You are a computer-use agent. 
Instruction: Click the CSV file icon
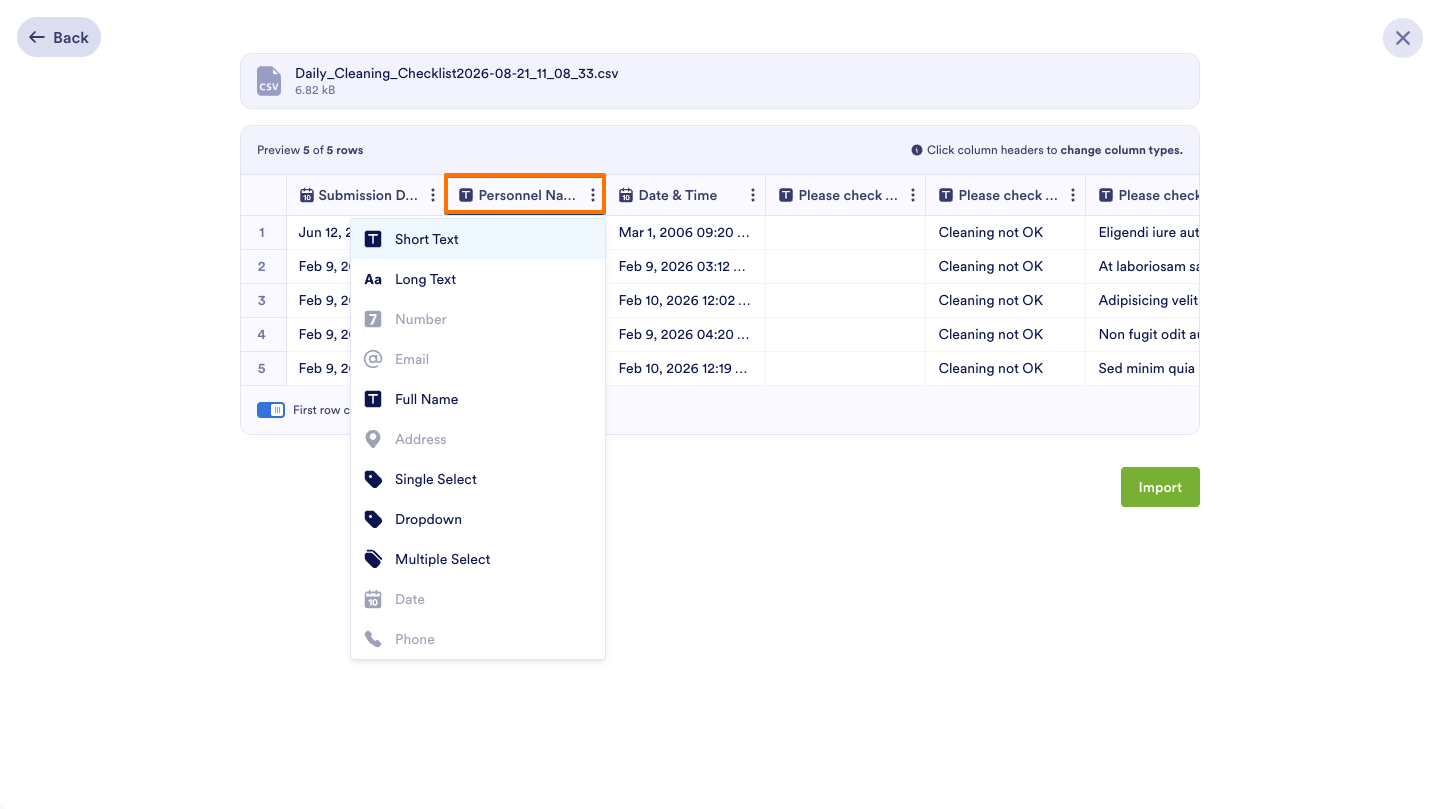269,81
